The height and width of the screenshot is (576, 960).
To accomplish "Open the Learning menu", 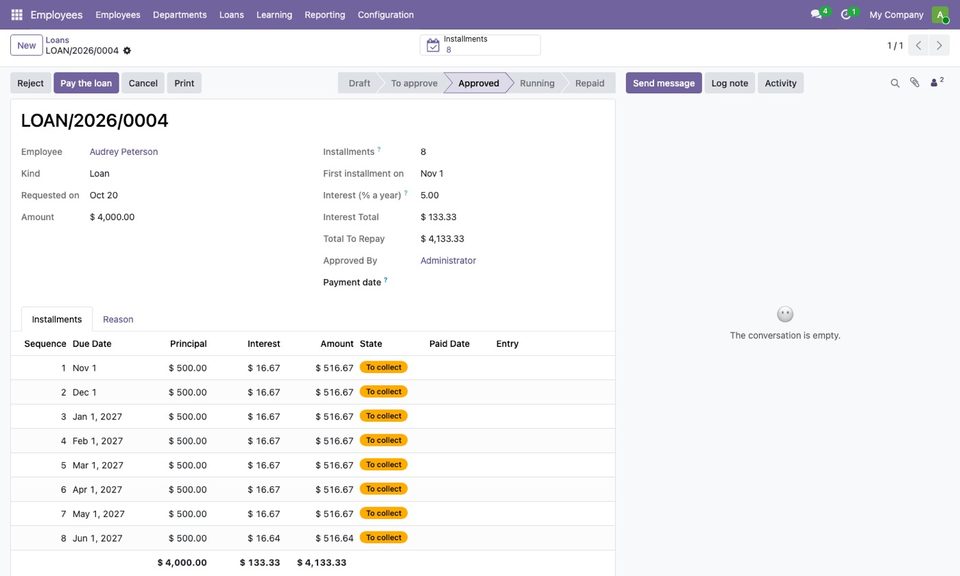I will (x=274, y=15).
